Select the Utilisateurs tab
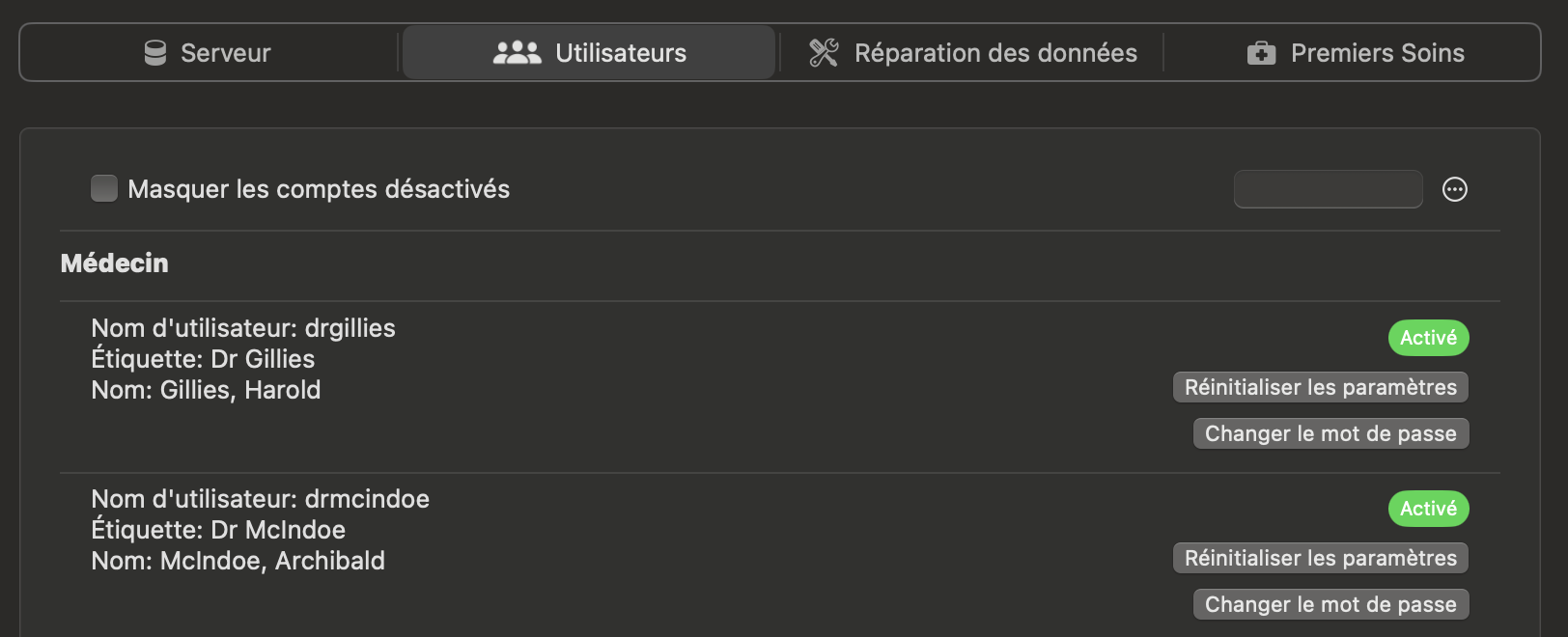The height and width of the screenshot is (637, 1568). pyautogui.click(x=589, y=53)
